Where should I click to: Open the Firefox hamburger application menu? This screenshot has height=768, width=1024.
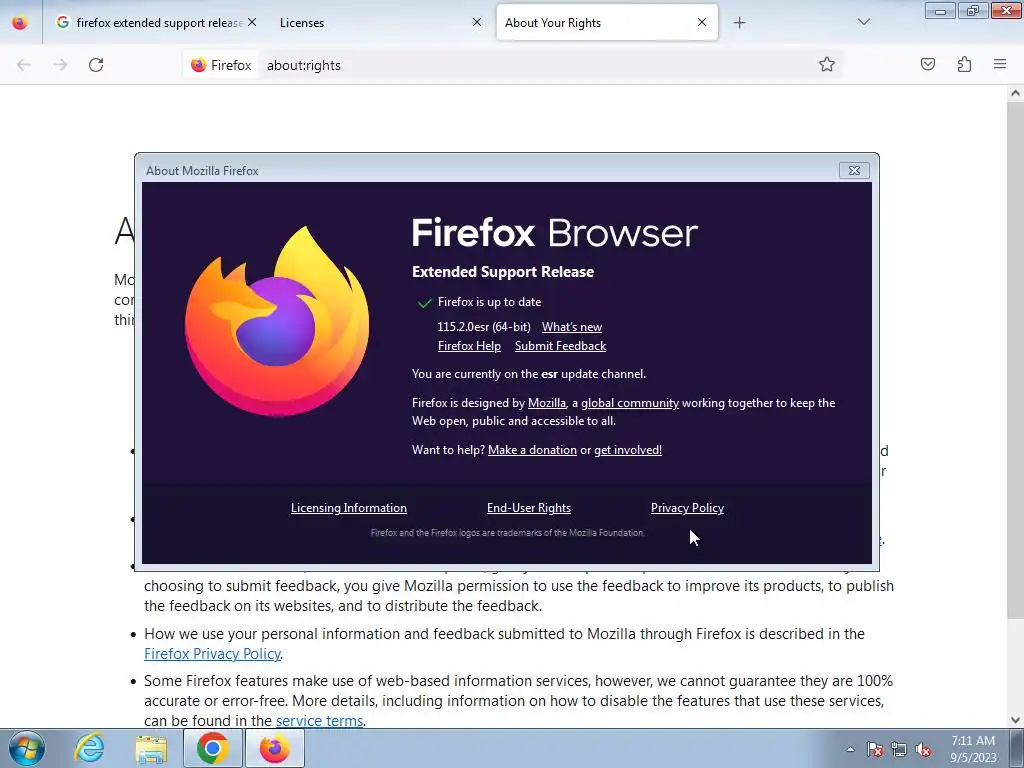(x=1000, y=64)
